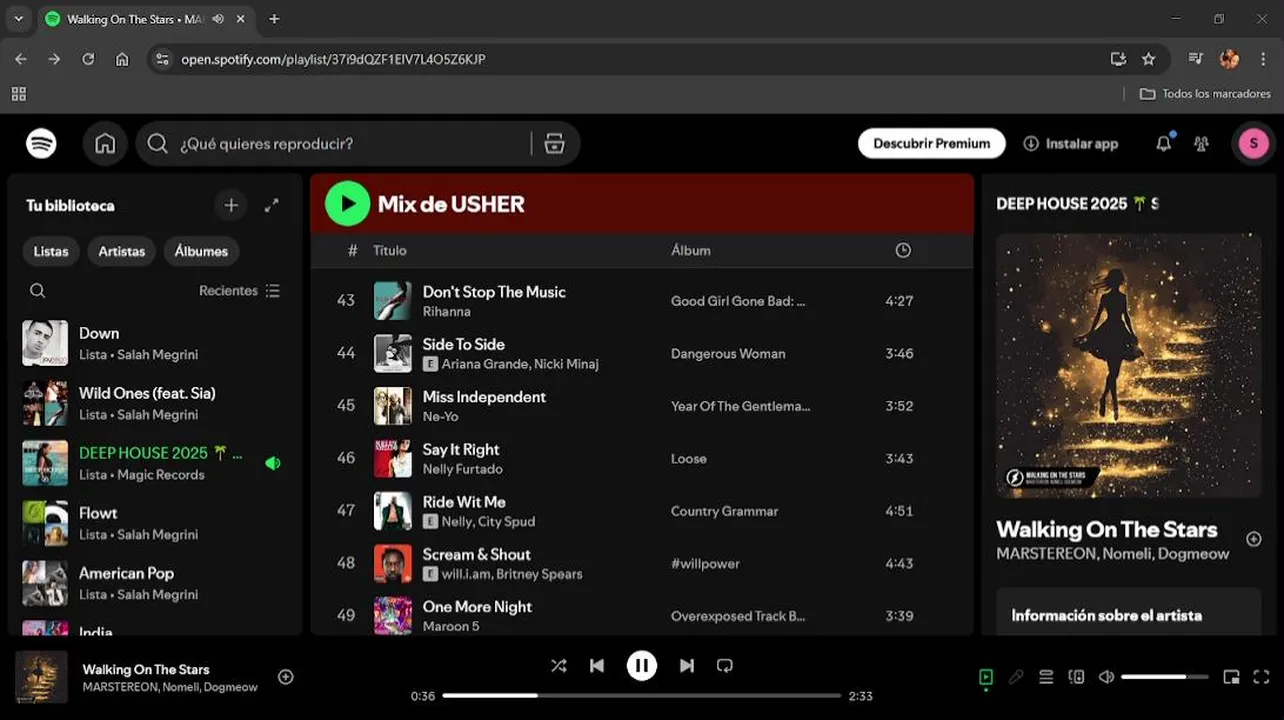This screenshot has height=720, width=1284.
Task: Select track Miss Independent
Action: 484,397
